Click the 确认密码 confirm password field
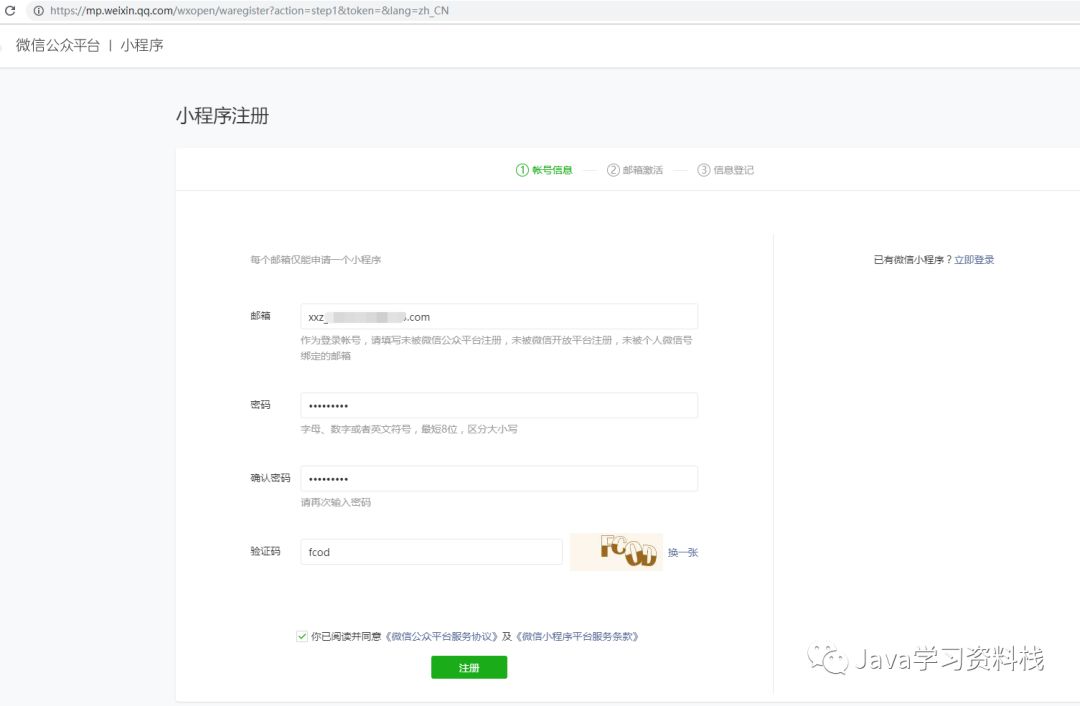 point(499,479)
